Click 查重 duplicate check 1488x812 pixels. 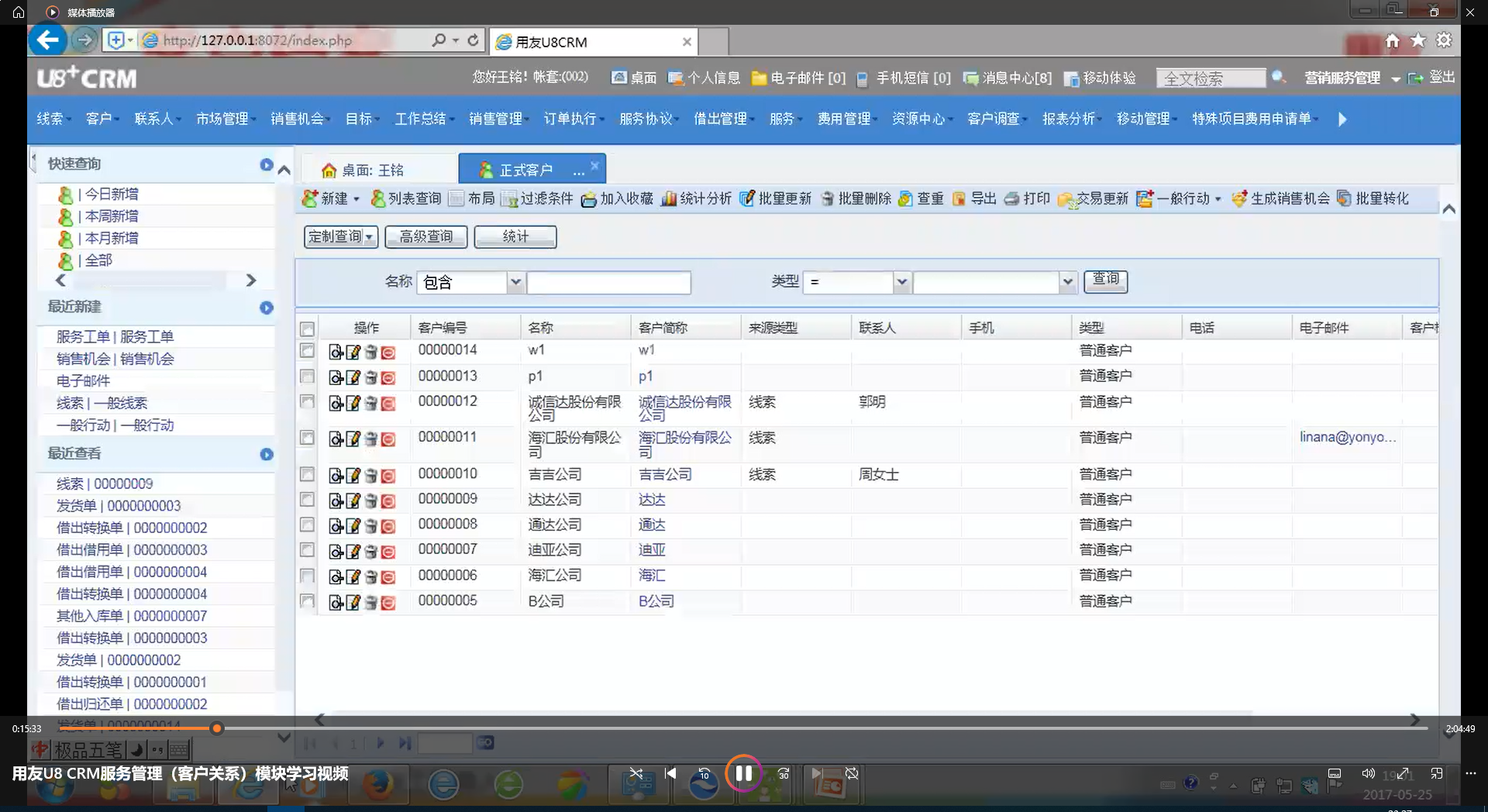[x=921, y=199]
